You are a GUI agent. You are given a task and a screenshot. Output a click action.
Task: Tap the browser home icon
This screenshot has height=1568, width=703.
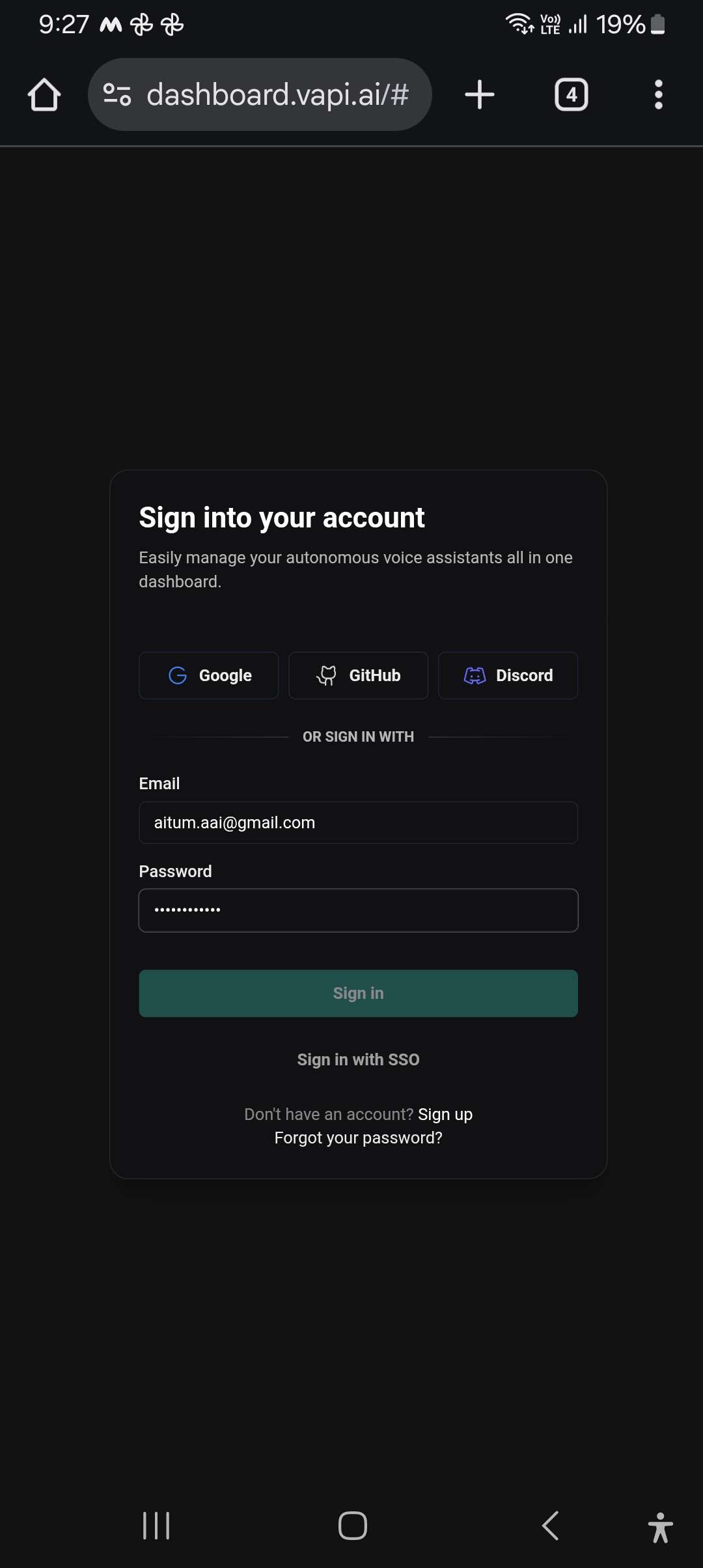coord(44,95)
